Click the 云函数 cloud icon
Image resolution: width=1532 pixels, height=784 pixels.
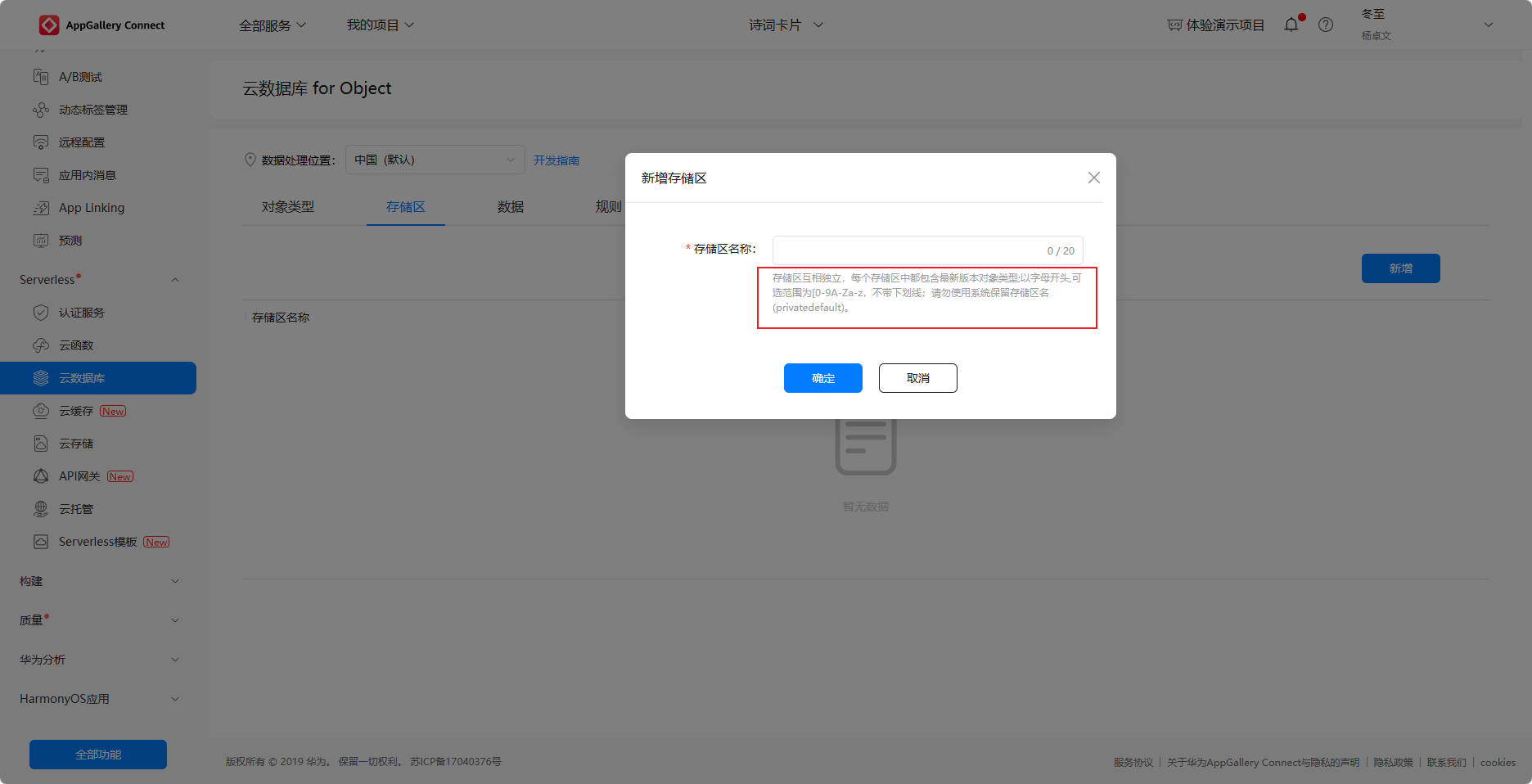41,345
